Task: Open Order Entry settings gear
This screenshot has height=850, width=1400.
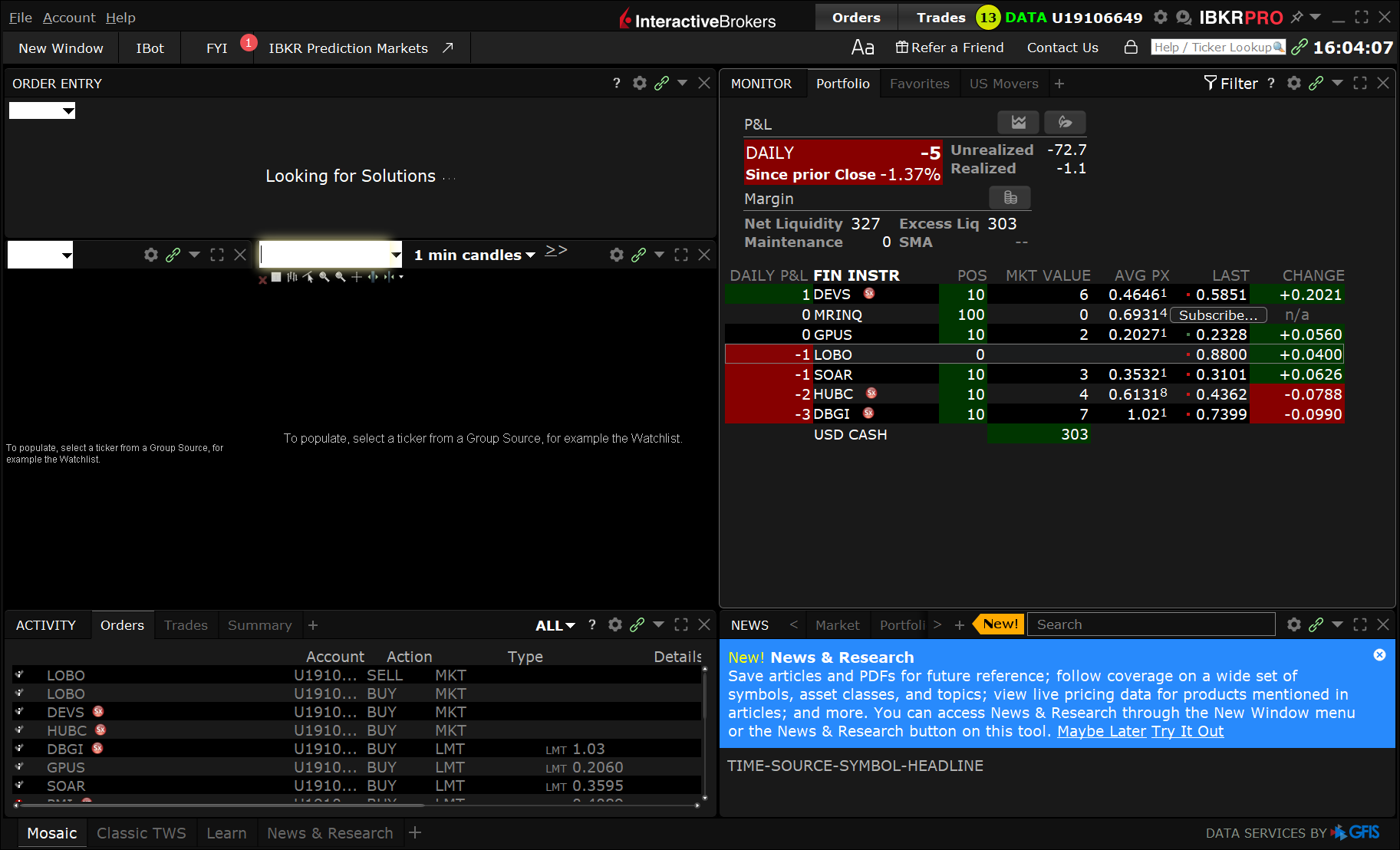Action: tap(640, 83)
